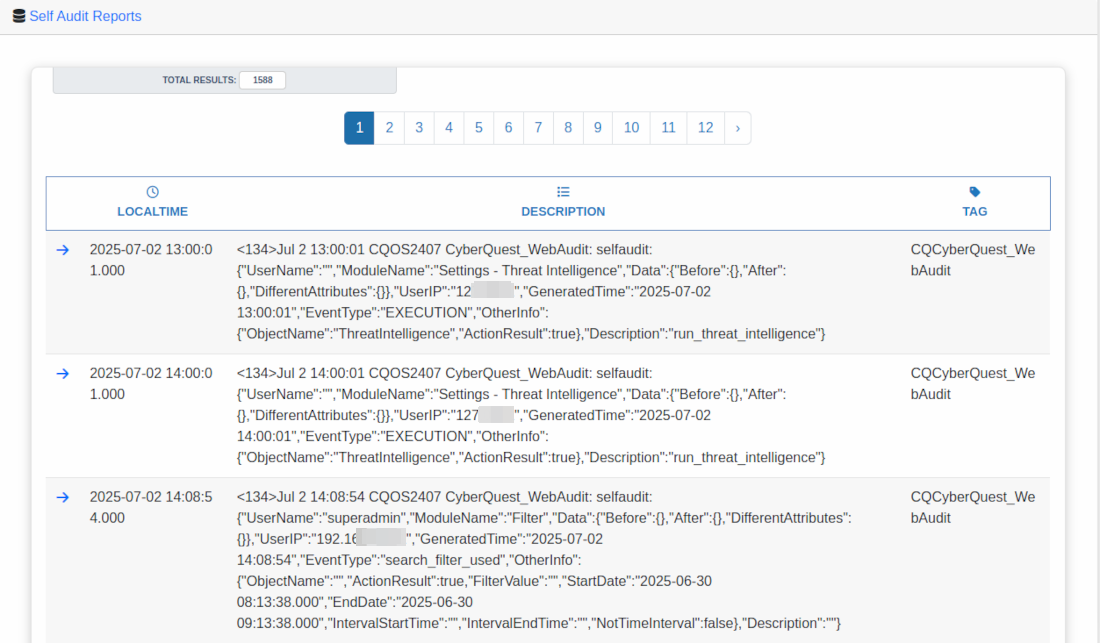Open the Self Audit Reports link
1100x643 pixels.
(x=85, y=16)
